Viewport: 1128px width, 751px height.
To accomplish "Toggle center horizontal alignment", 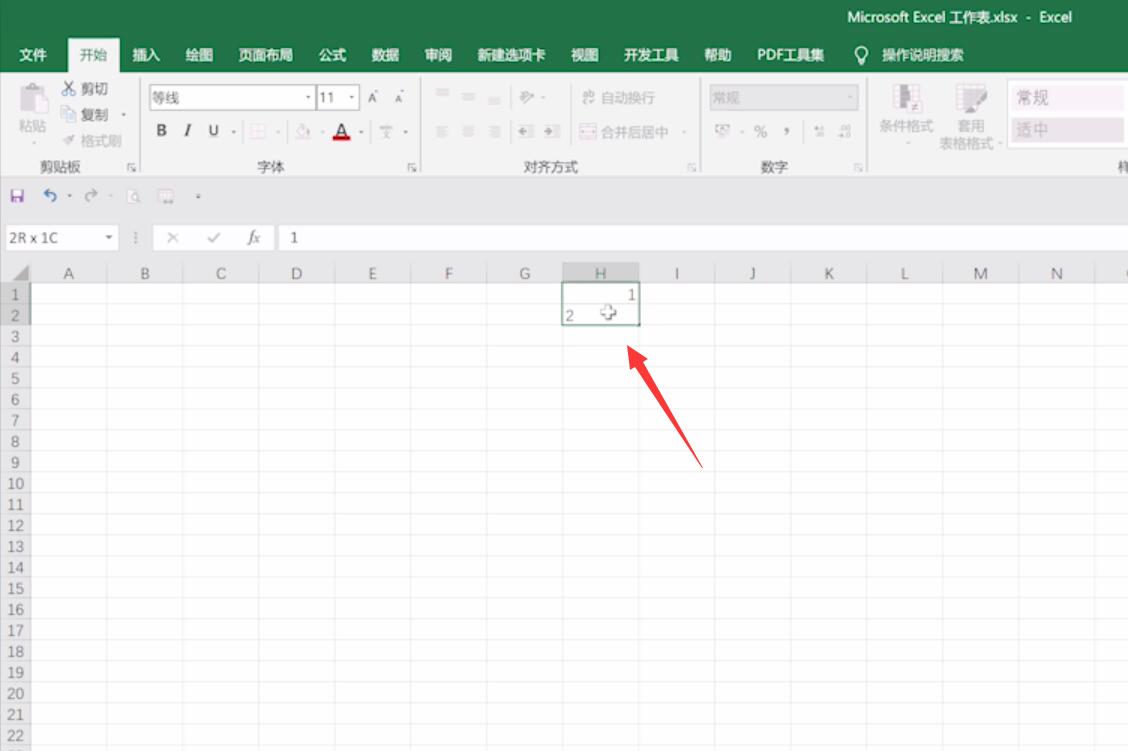I will (x=468, y=131).
